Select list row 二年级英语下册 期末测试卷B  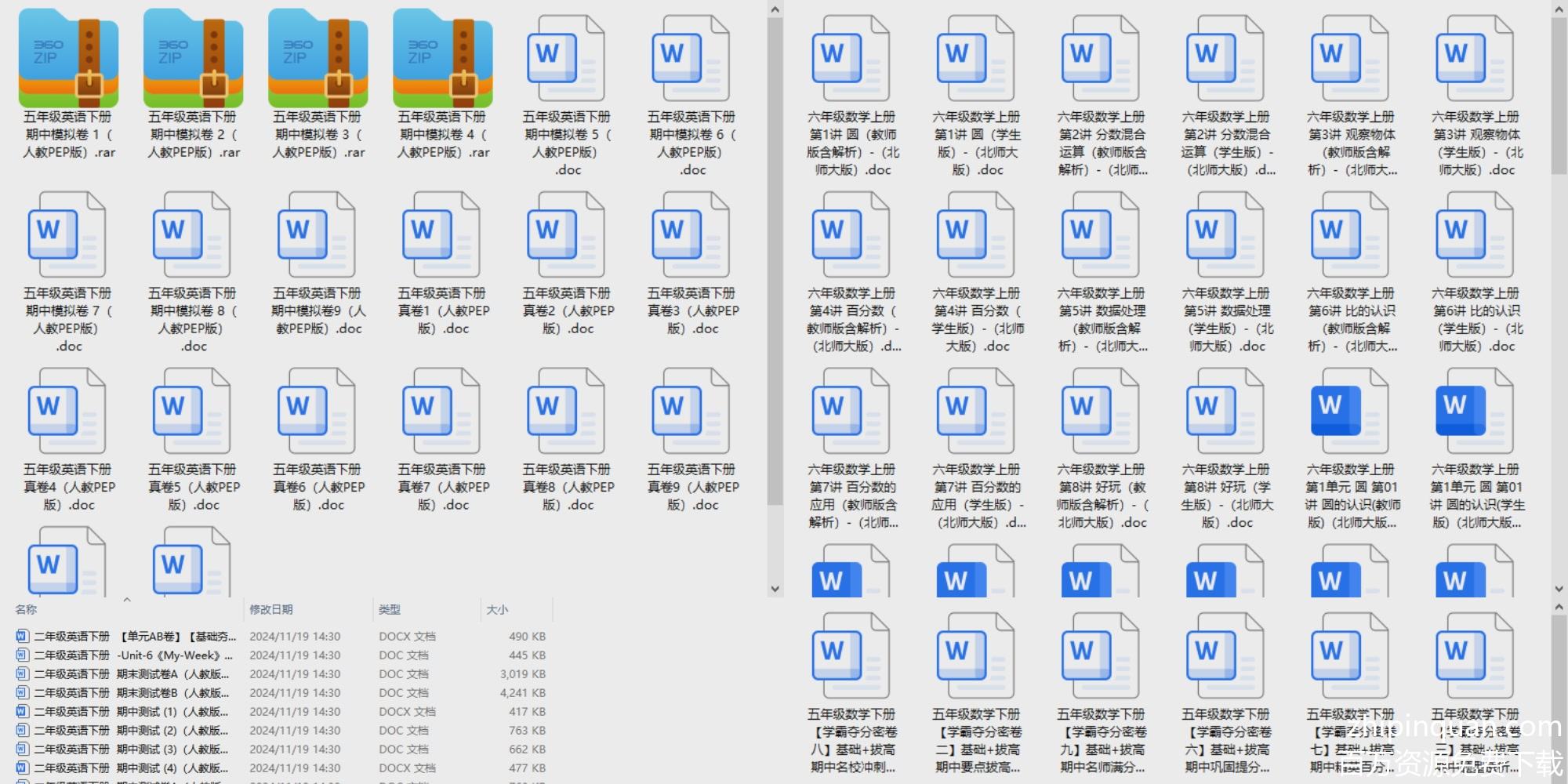tap(281, 692)
